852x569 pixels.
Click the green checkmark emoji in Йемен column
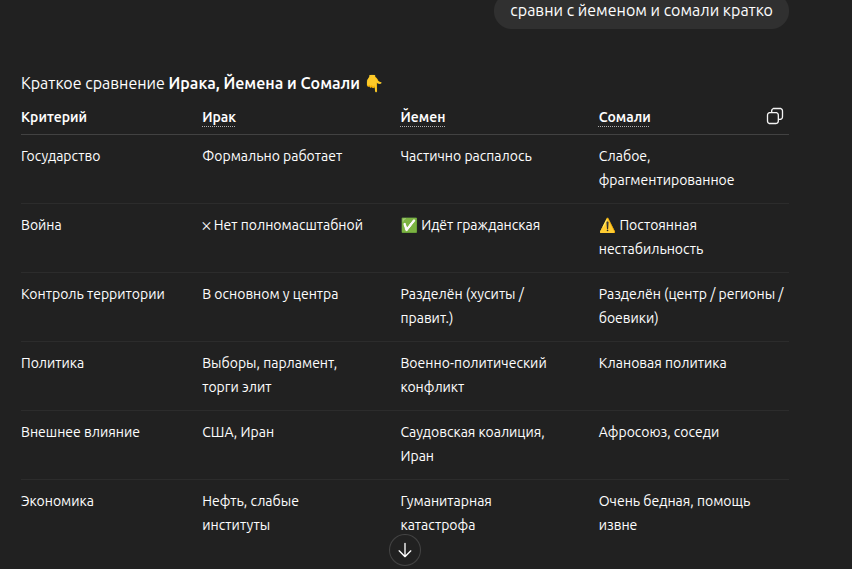click(409, 226)
